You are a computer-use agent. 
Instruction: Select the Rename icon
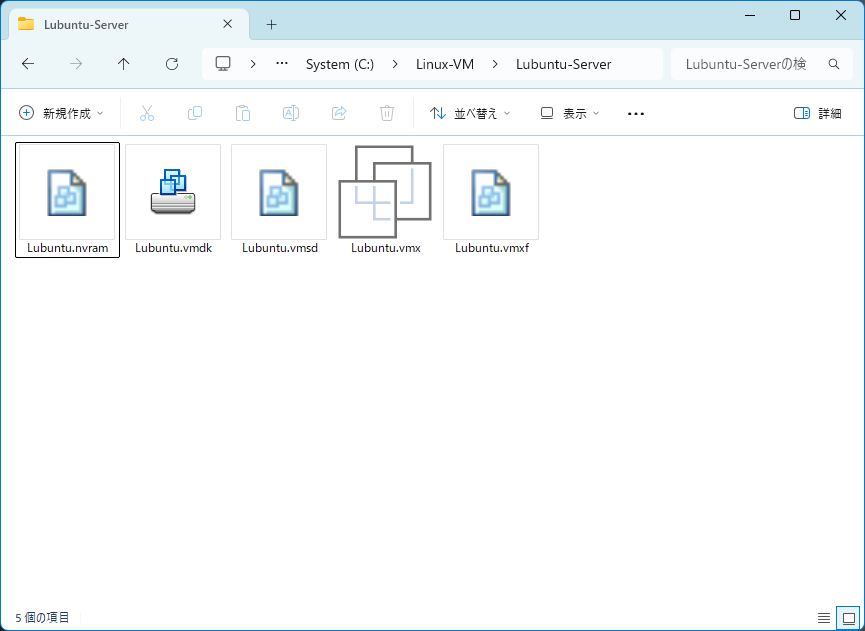coord(291,113)
